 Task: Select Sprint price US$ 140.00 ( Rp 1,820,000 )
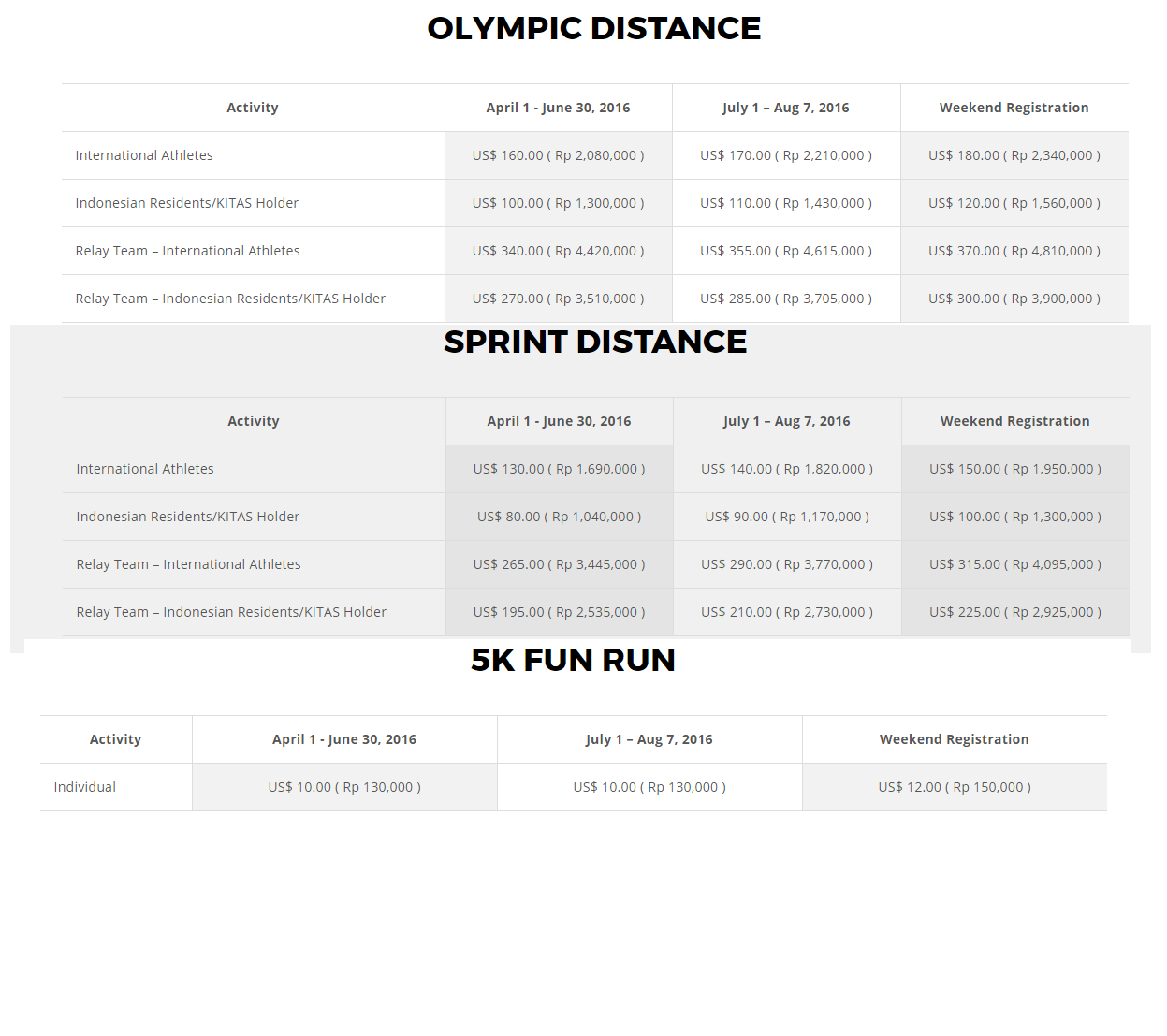787,469
